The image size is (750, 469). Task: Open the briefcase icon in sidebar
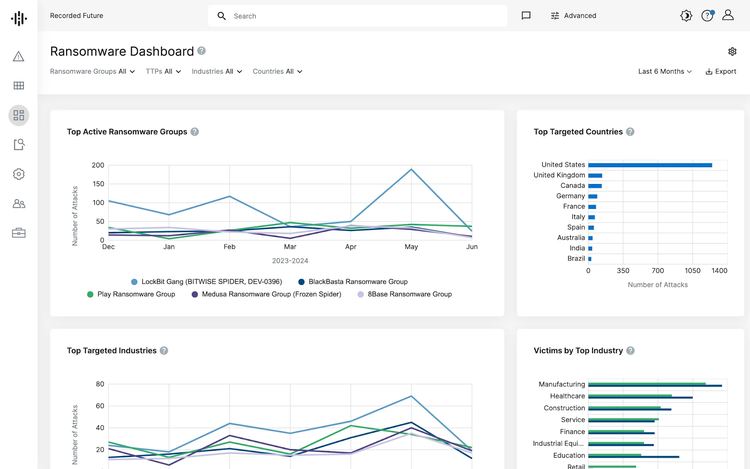19,233
